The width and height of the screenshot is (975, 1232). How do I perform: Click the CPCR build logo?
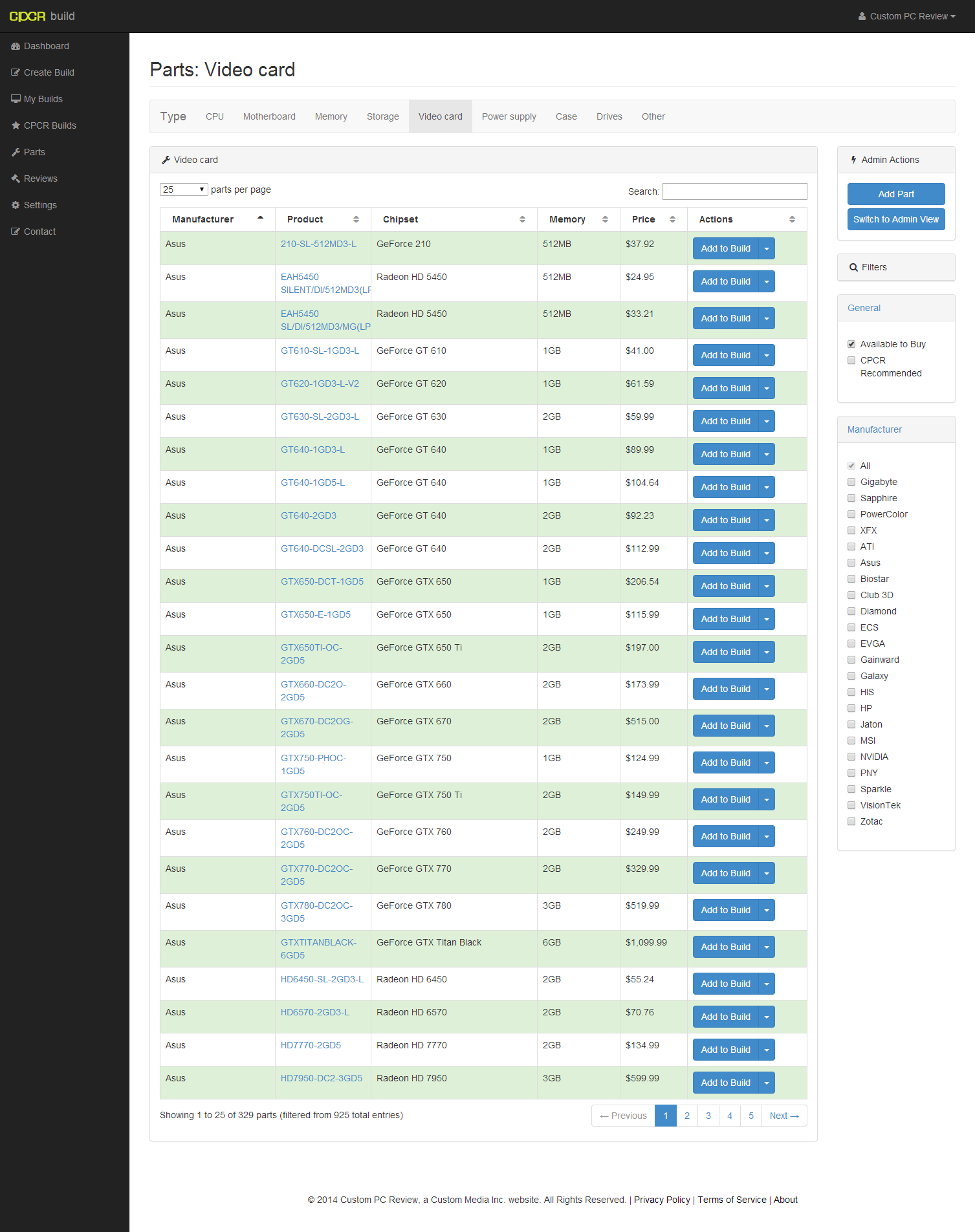tap(42, 16)
